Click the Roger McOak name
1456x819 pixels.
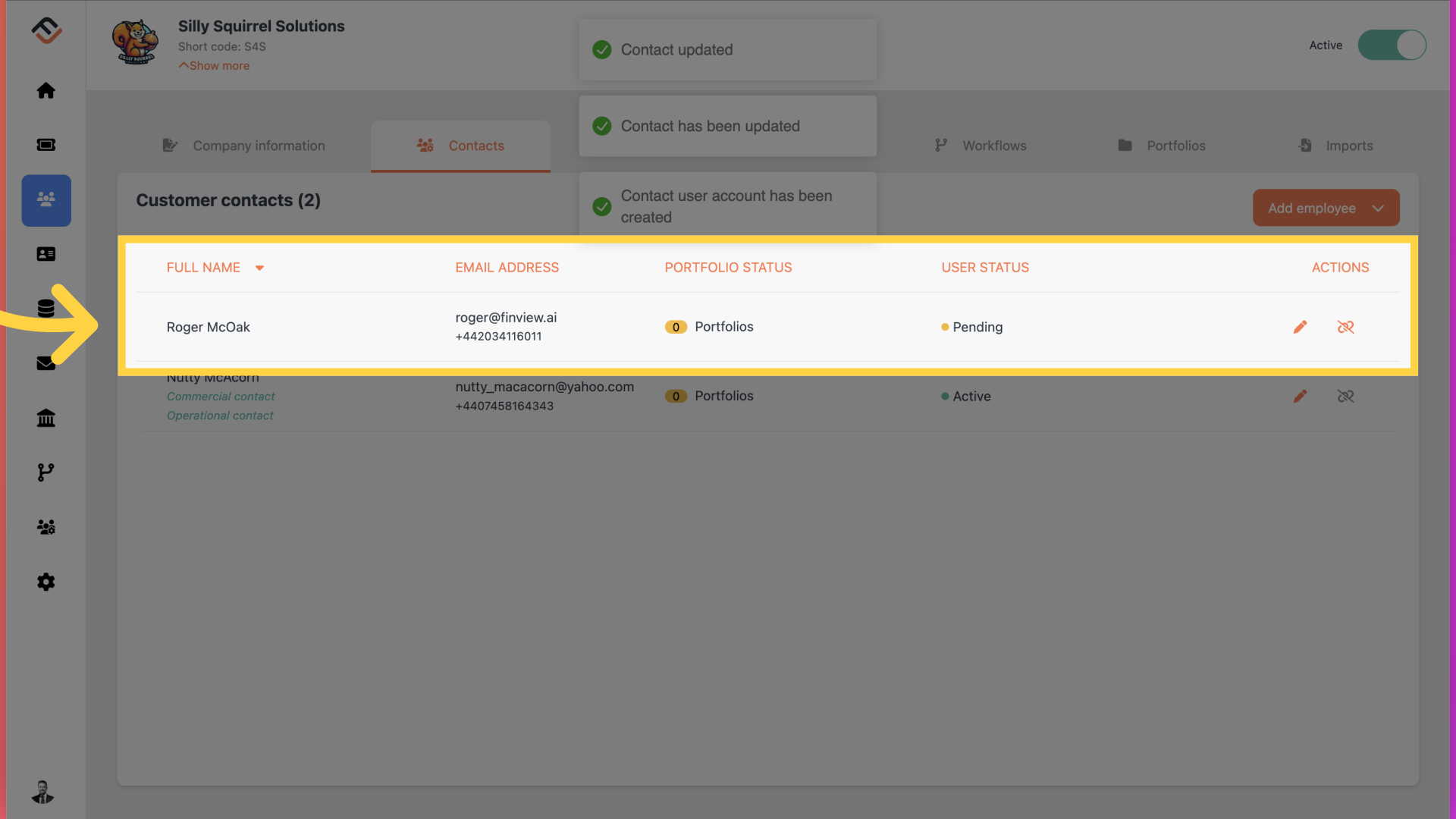[208, 327]
